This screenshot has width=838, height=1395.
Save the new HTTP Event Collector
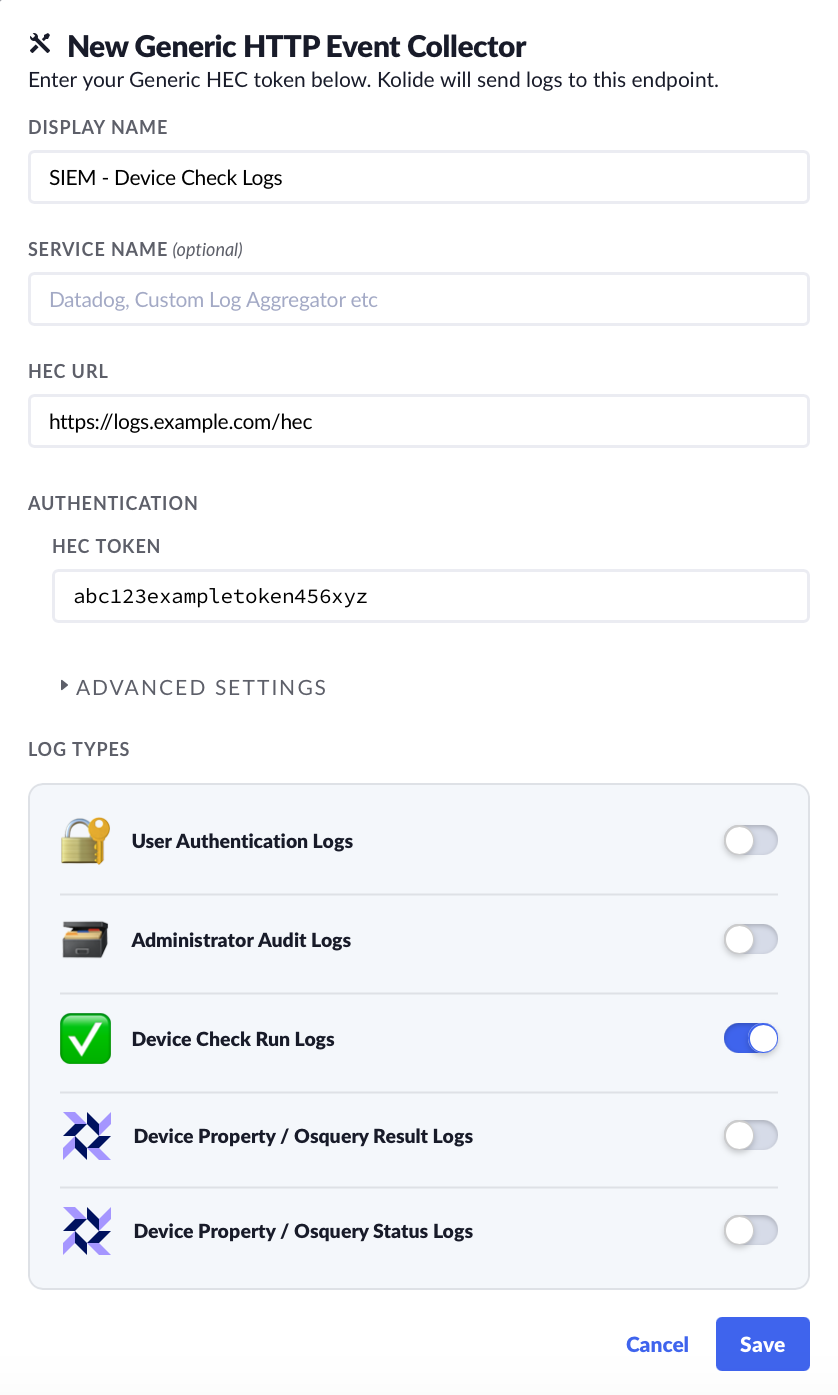pyautogui.click(x=762, y=1344)
